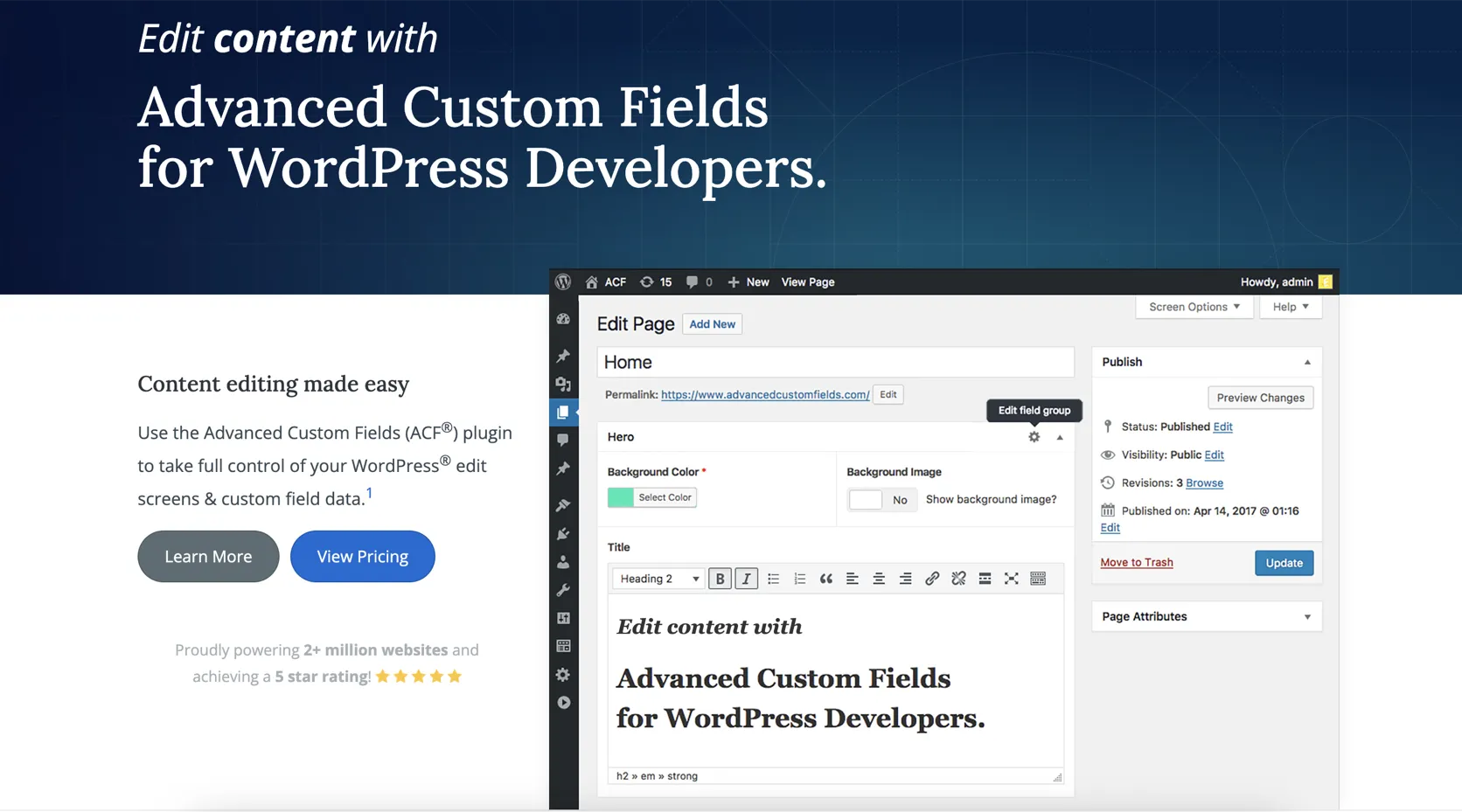
Task: Edit the Published on date link
Action: tap(1110, 528)
